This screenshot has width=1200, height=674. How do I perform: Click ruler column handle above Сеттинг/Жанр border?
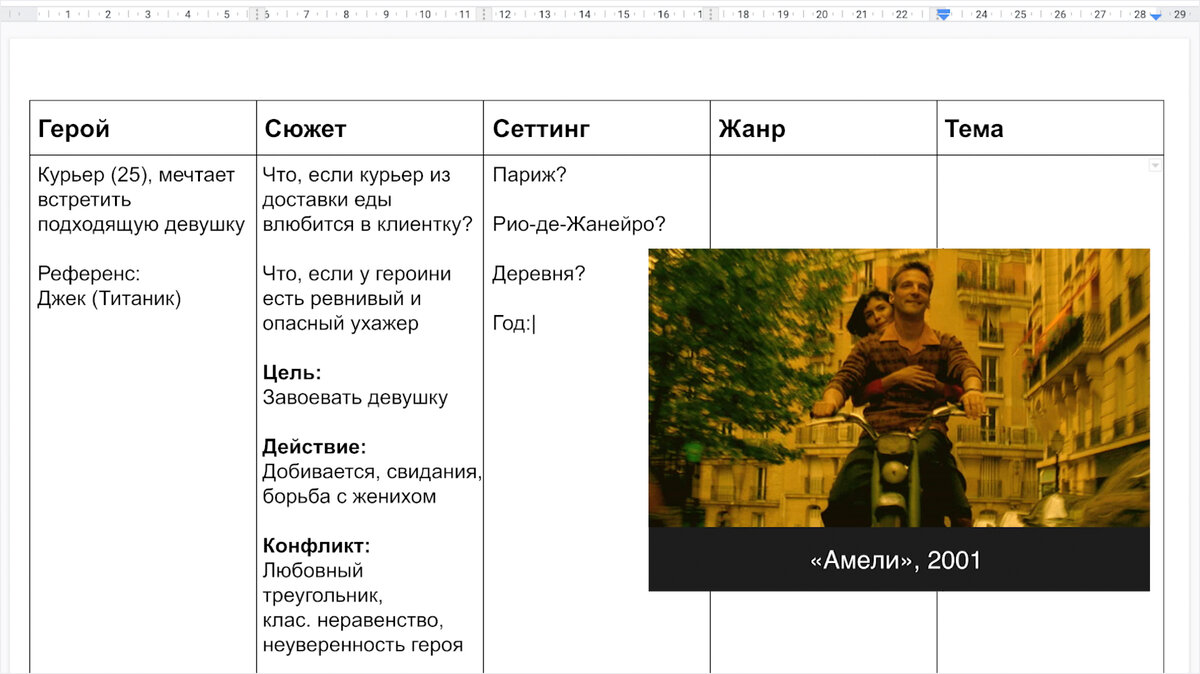click(710, 15)
